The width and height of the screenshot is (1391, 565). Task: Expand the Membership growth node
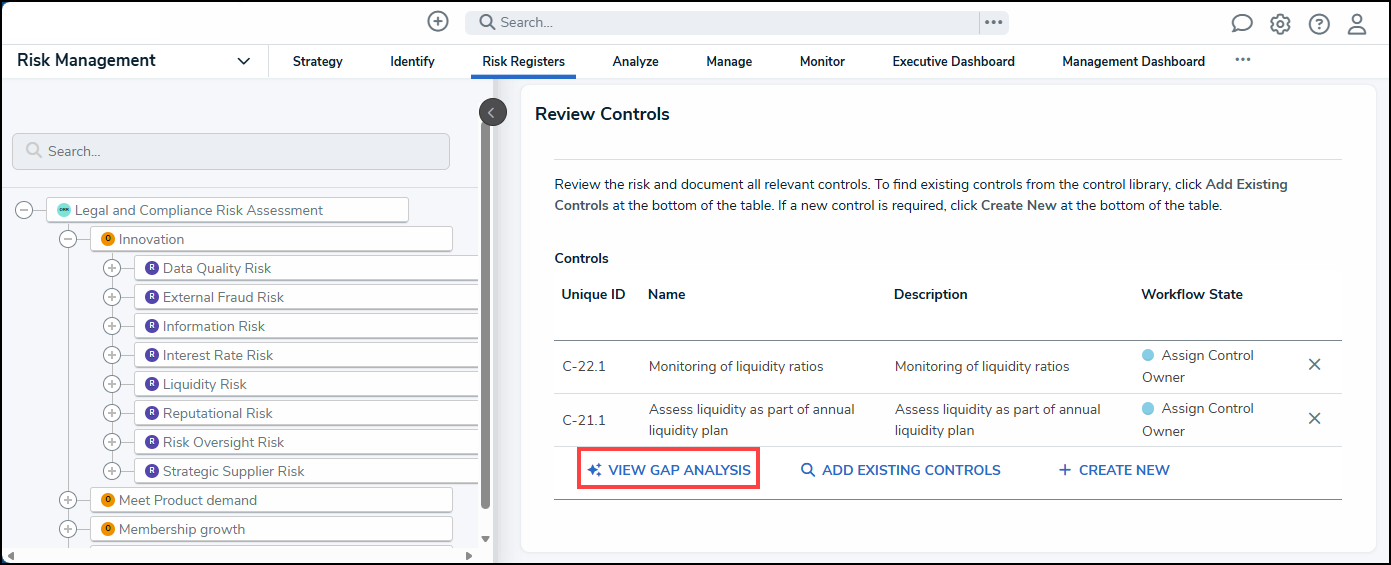click(x=68, y=529)
